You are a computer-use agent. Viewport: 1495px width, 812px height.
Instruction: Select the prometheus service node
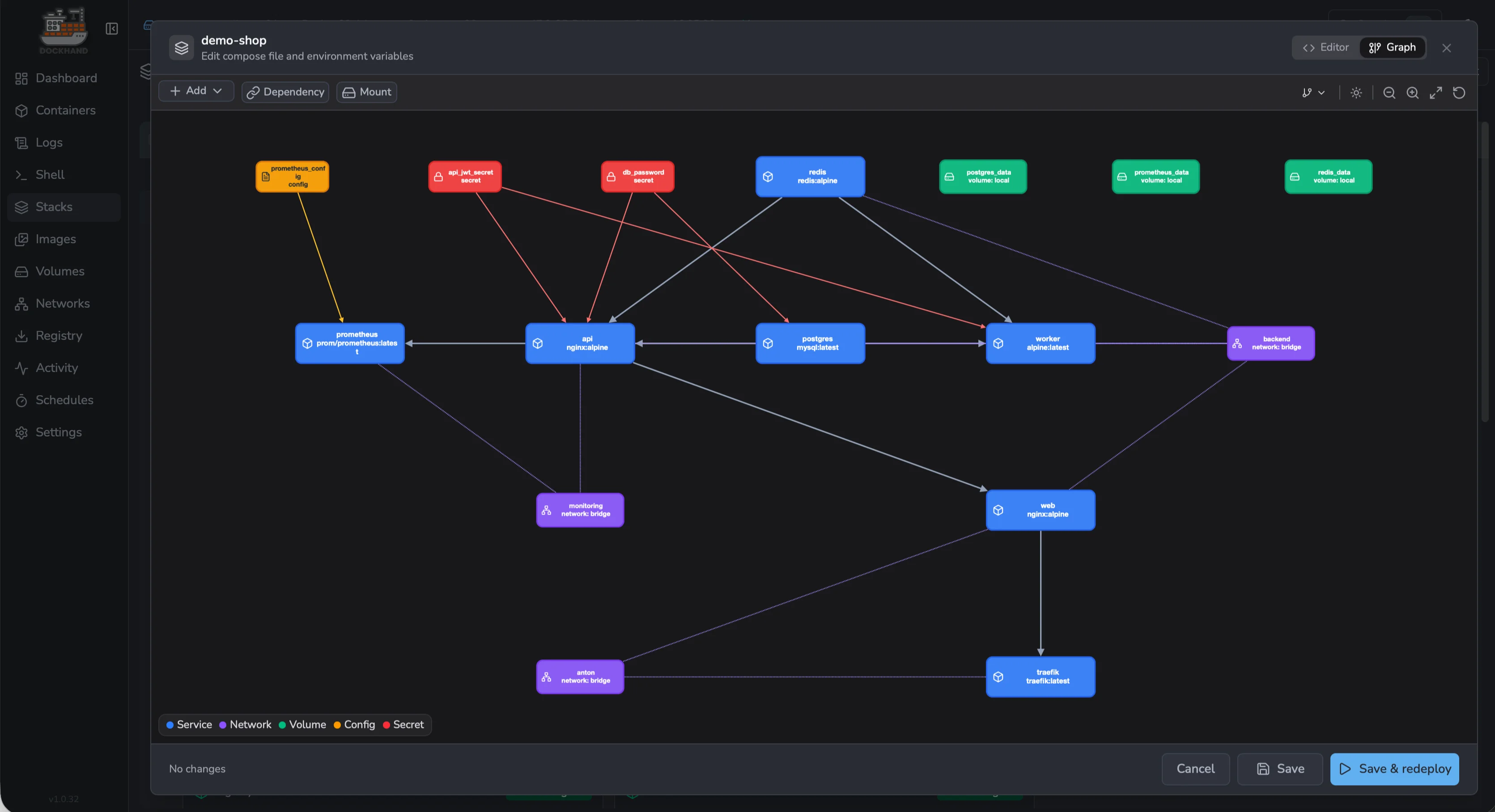(x=350, y=343)
